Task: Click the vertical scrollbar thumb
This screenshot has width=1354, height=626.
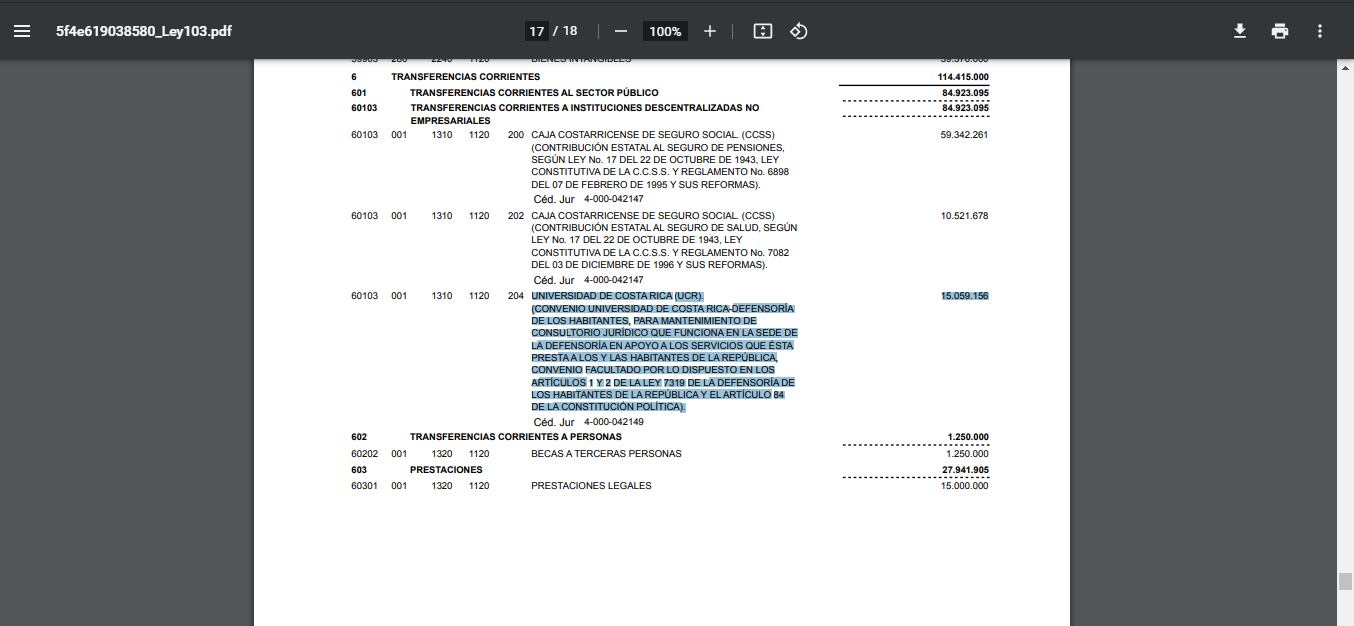Action: coord(1345,582)
